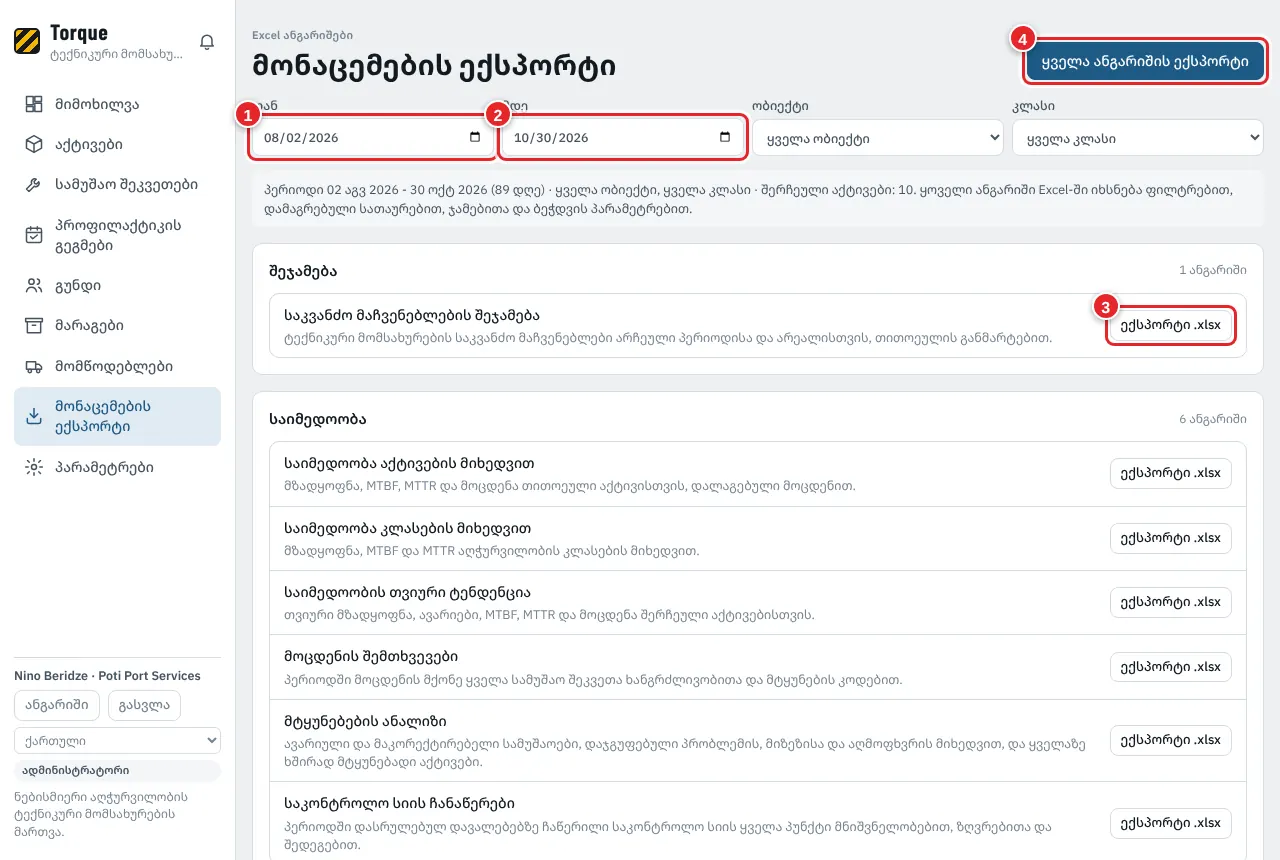Click the Torque striped logo icon
Screen dimensions: 1280x860
tap(26, 41)
